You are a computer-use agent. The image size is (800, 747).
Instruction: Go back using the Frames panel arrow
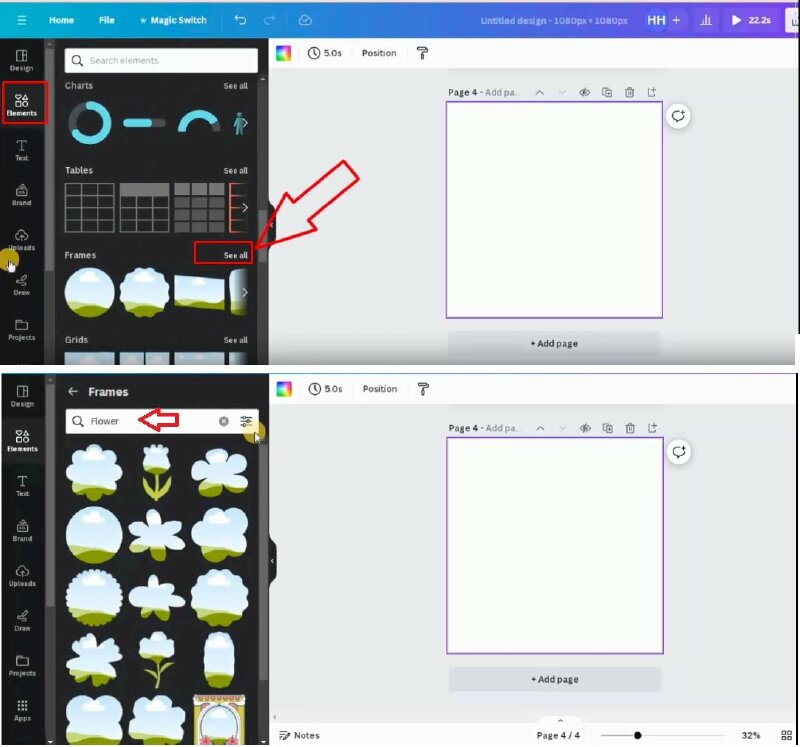click(73, 392)
